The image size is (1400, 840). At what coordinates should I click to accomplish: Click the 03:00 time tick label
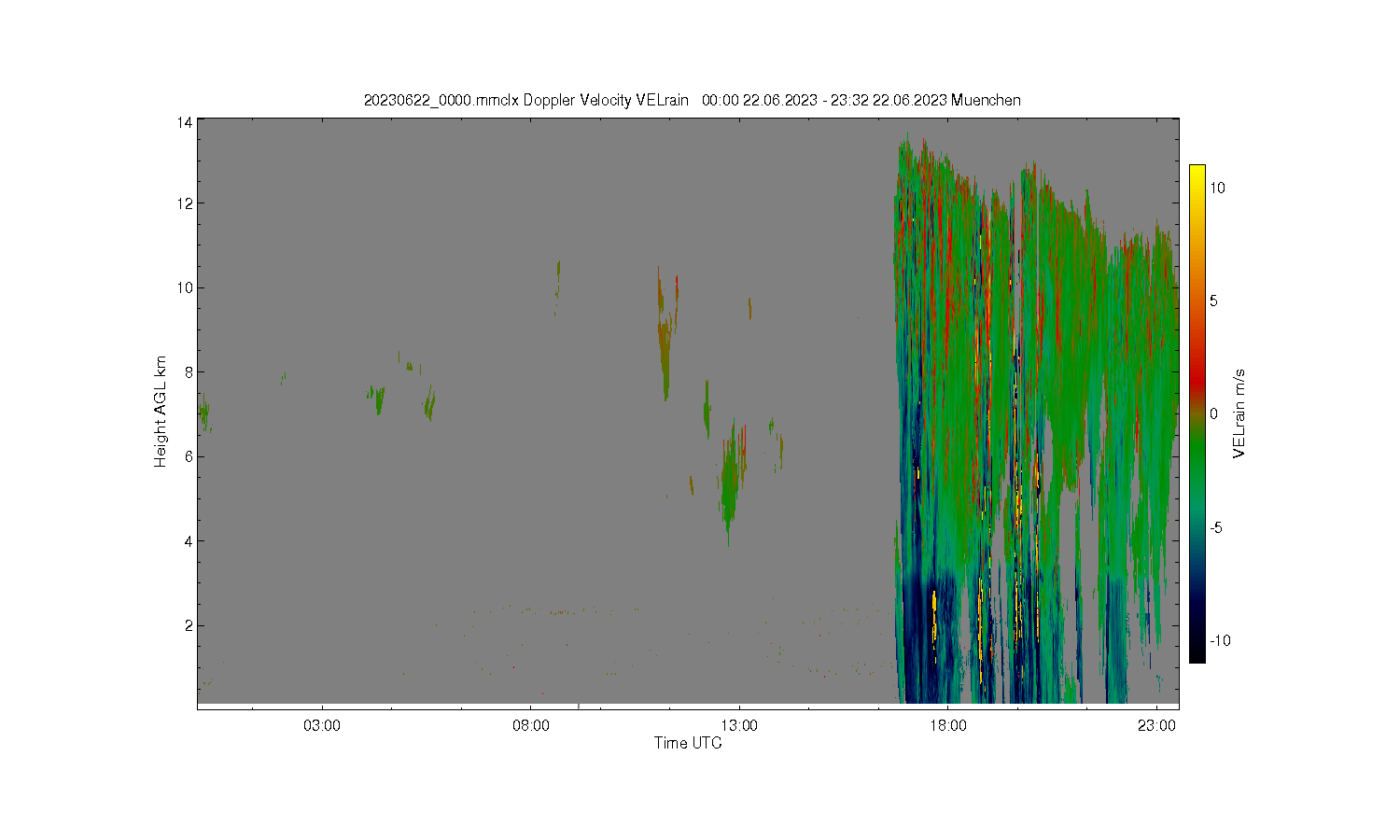click(322, 725)
